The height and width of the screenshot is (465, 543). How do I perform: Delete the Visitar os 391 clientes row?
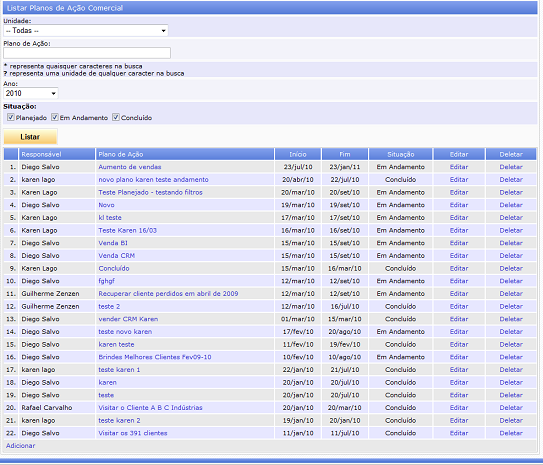[x=511, y=433]
